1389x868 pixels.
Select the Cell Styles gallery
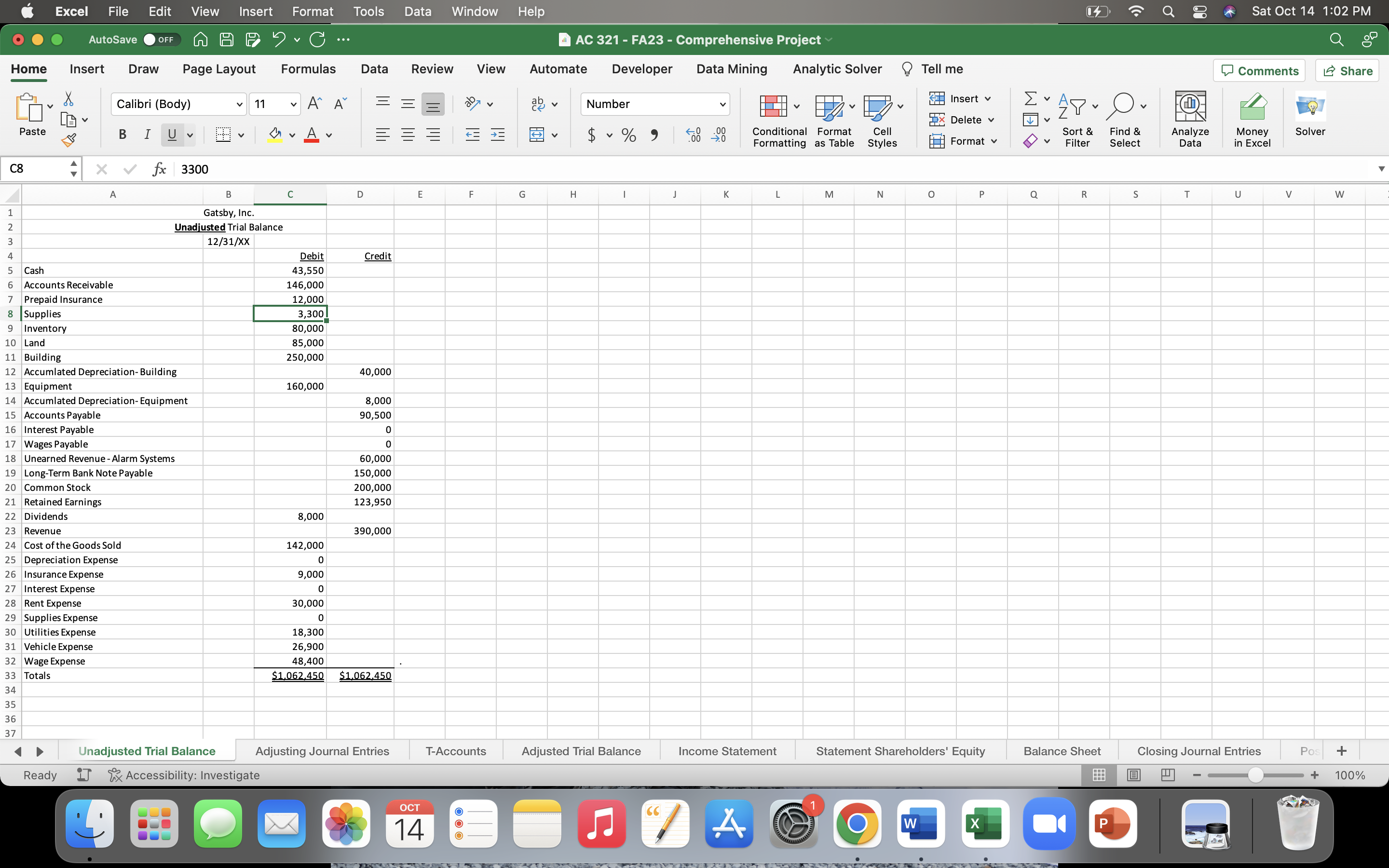coord(882,119)
